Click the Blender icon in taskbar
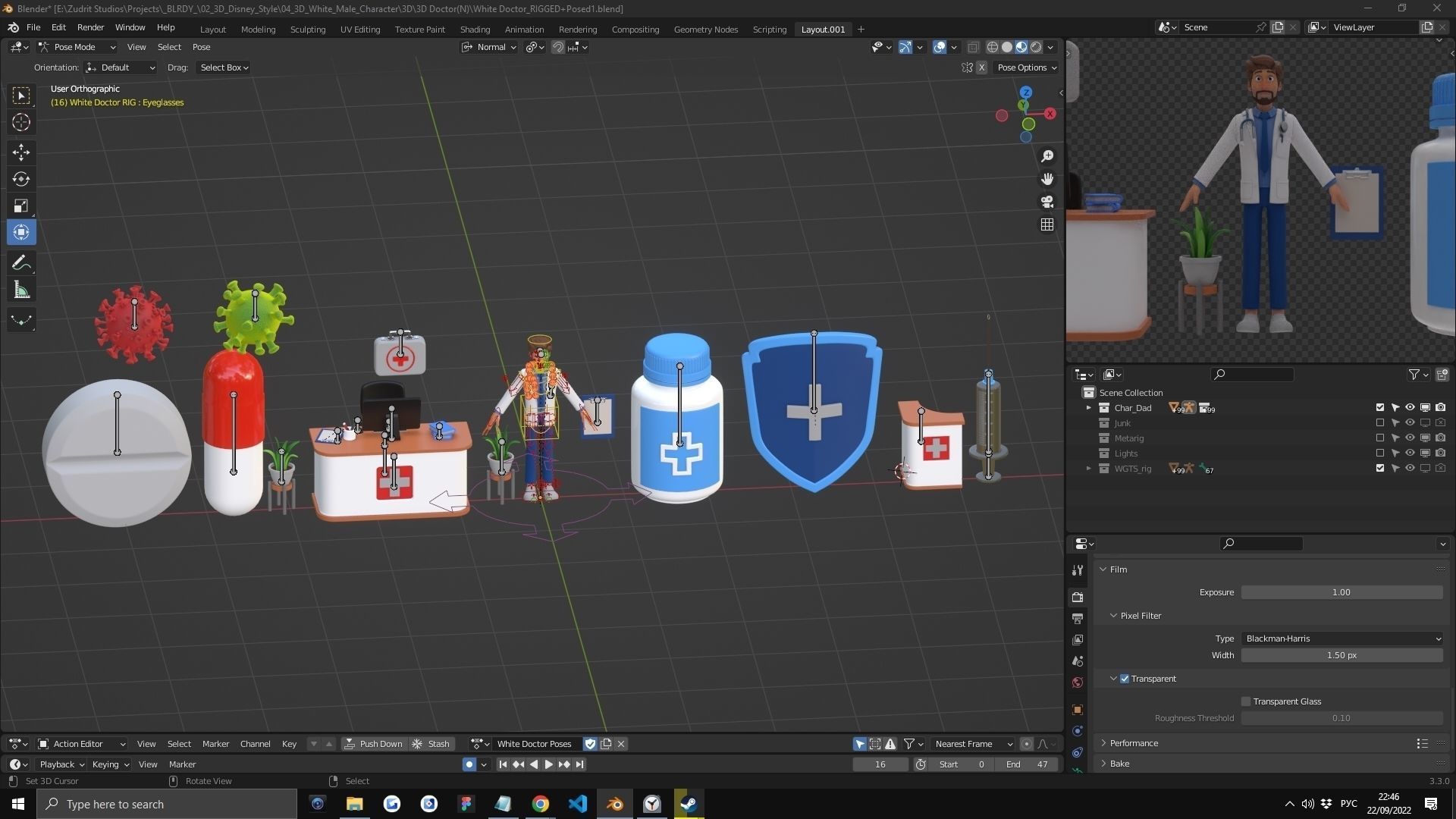Image resolution: width=1456 pixels, height=819 pixels. click(615, 804)
